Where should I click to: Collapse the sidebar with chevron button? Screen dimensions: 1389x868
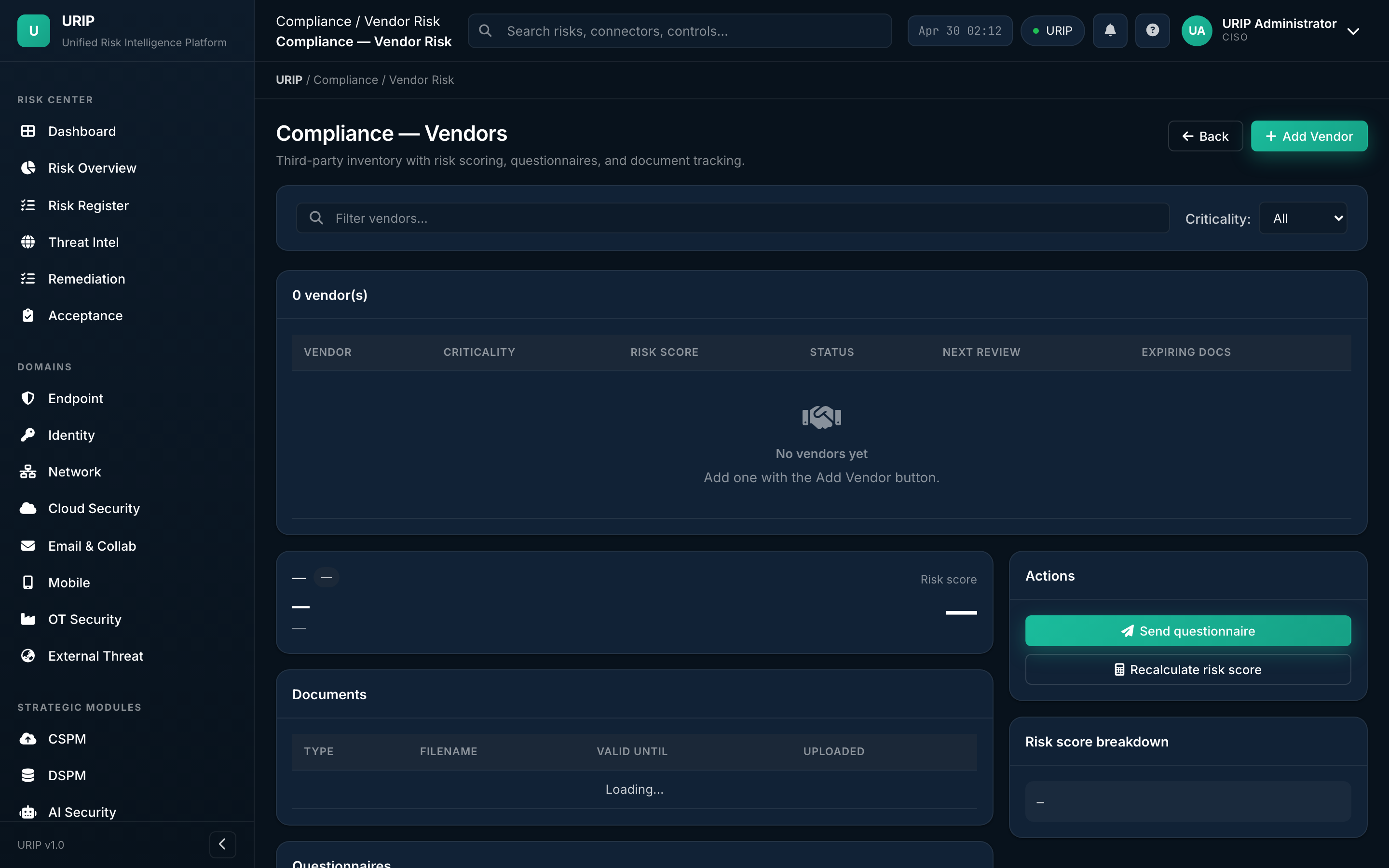pos(223,844)
